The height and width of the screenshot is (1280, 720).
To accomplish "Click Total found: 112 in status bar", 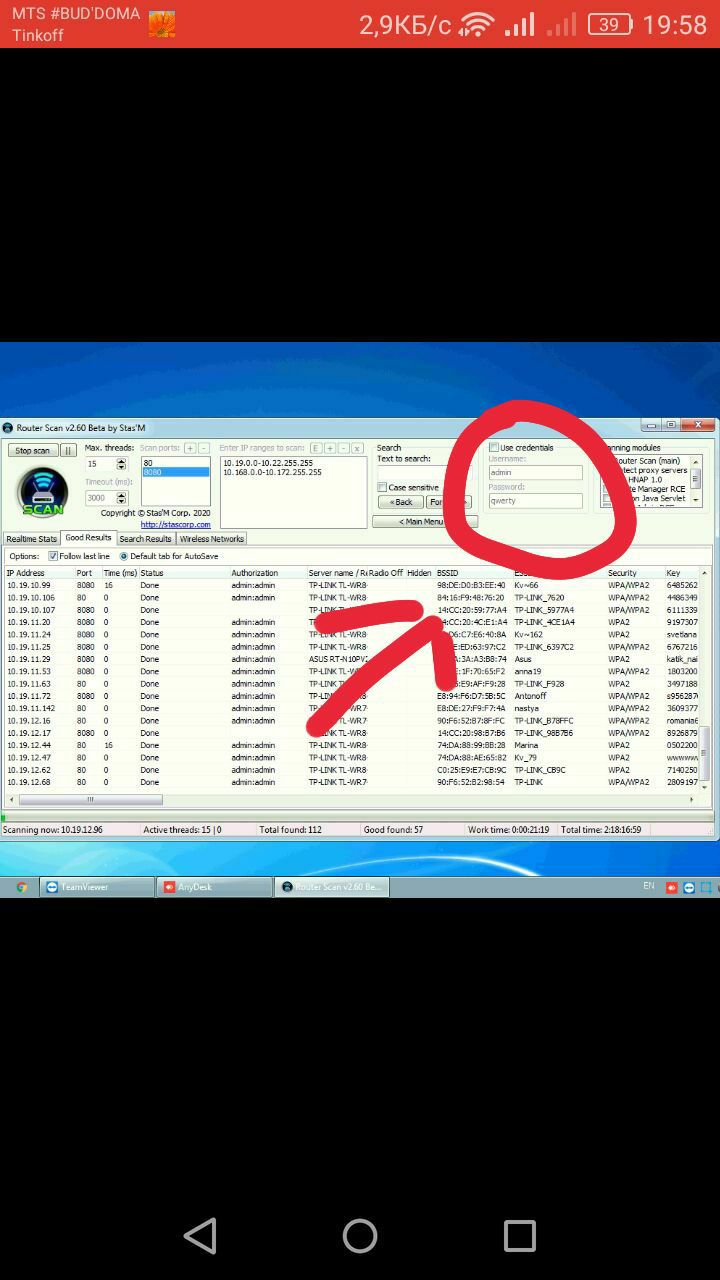I will pos(291,830).
